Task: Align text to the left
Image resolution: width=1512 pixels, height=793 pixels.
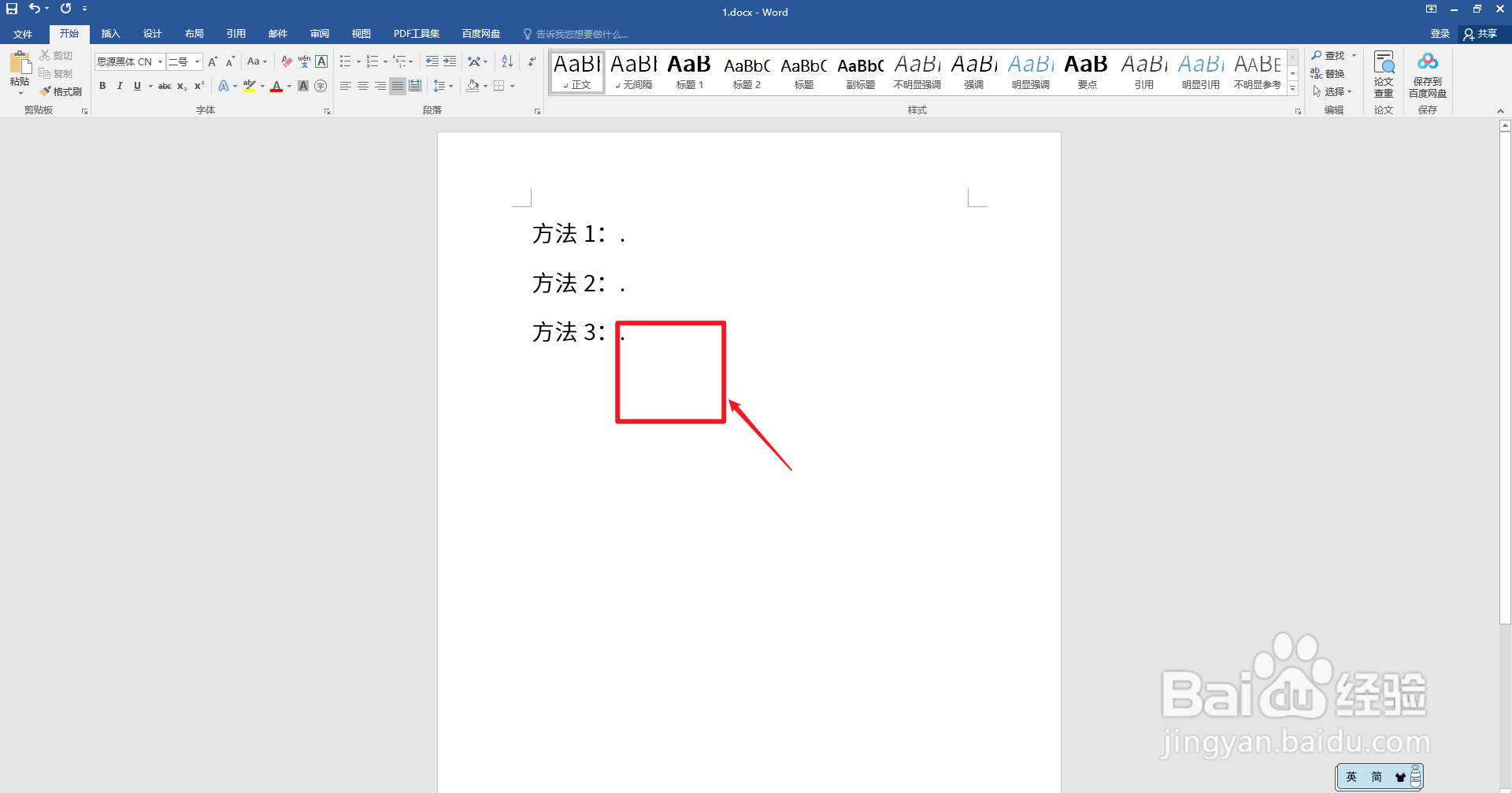Action: (346, 86)
